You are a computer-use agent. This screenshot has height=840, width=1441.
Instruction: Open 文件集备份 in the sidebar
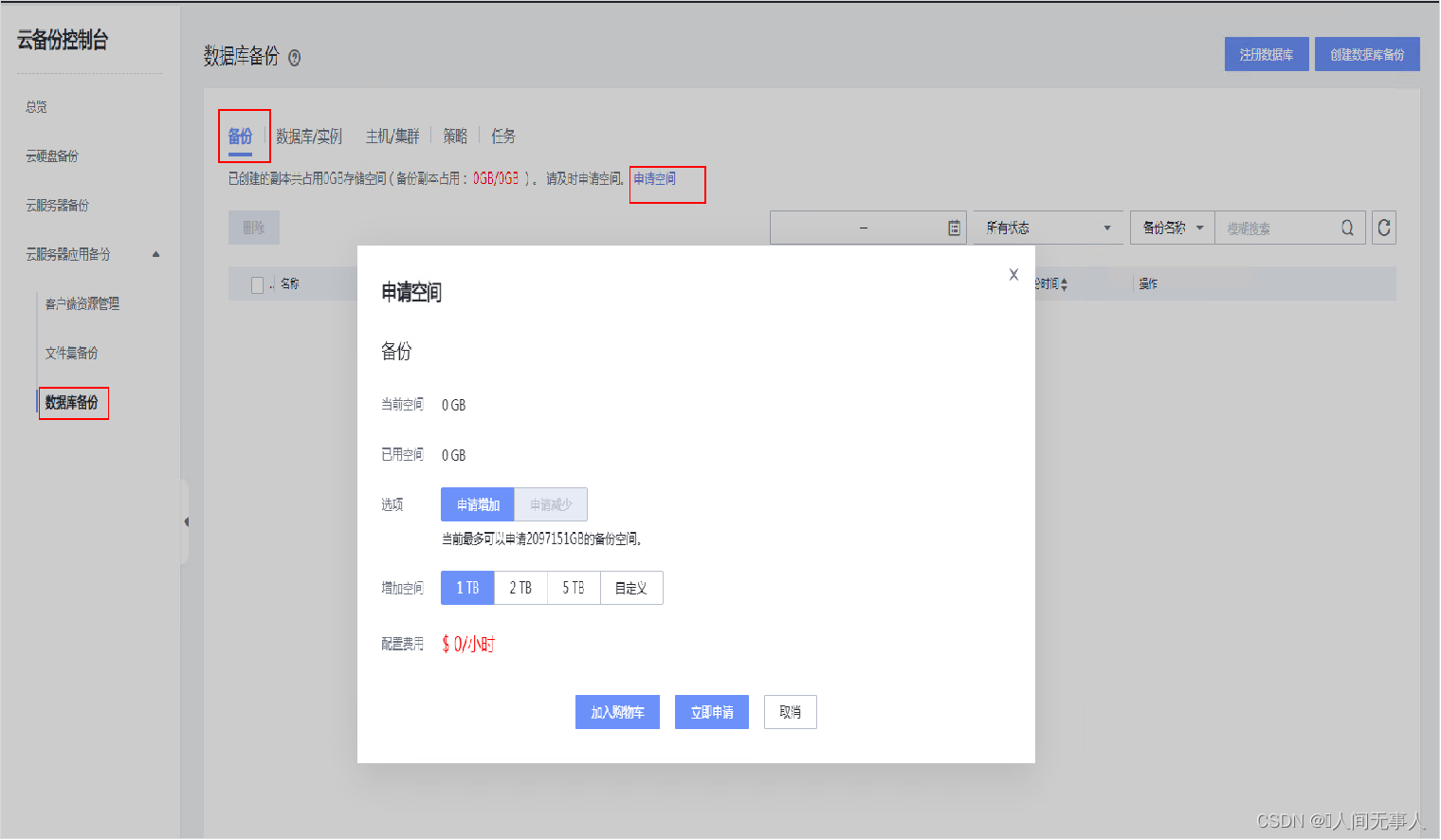tap(72, 354)
